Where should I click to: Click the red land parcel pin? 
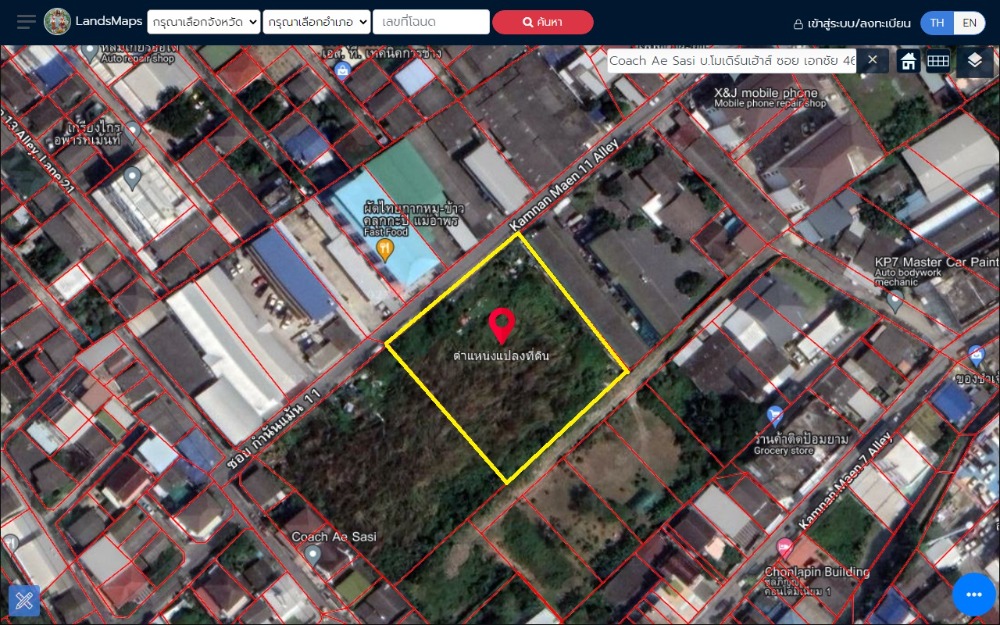tap(502, 326)
